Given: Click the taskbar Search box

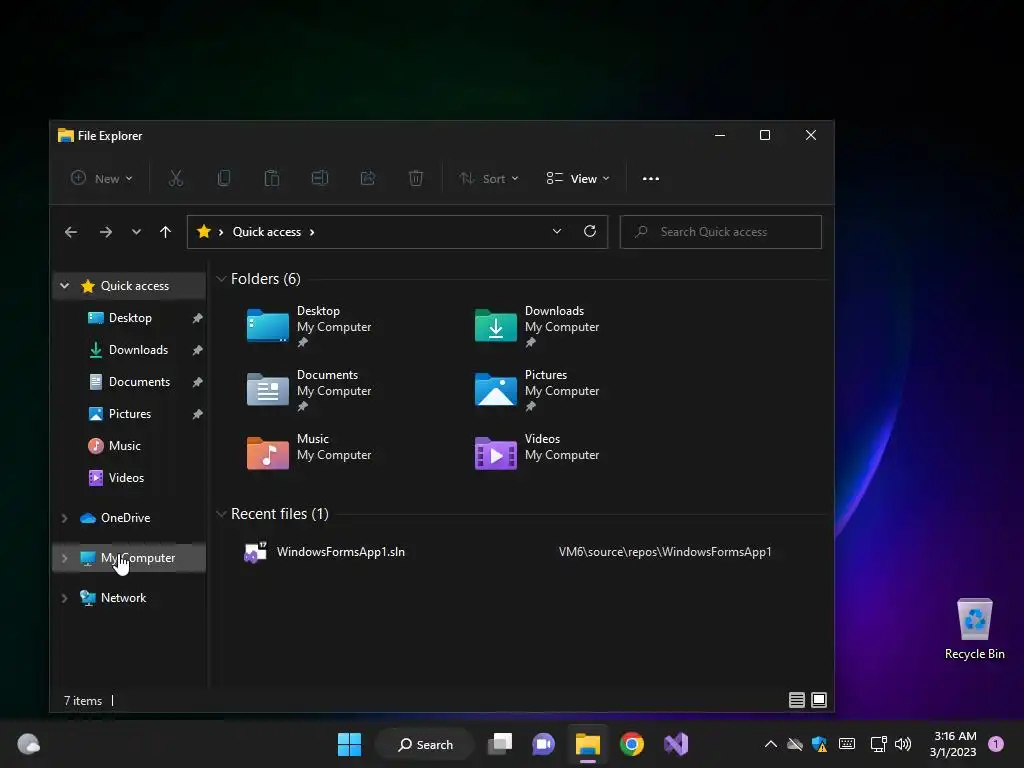Looking at the screenshot, I should [x=425, y=744].
